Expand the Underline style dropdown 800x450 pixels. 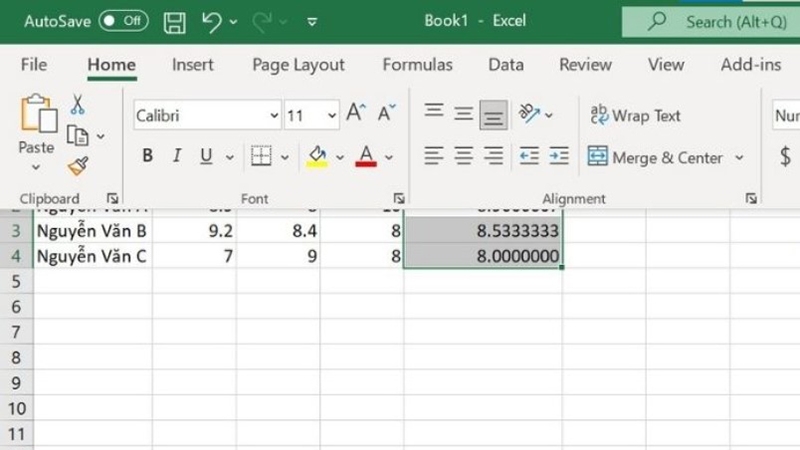click(230, 157)
